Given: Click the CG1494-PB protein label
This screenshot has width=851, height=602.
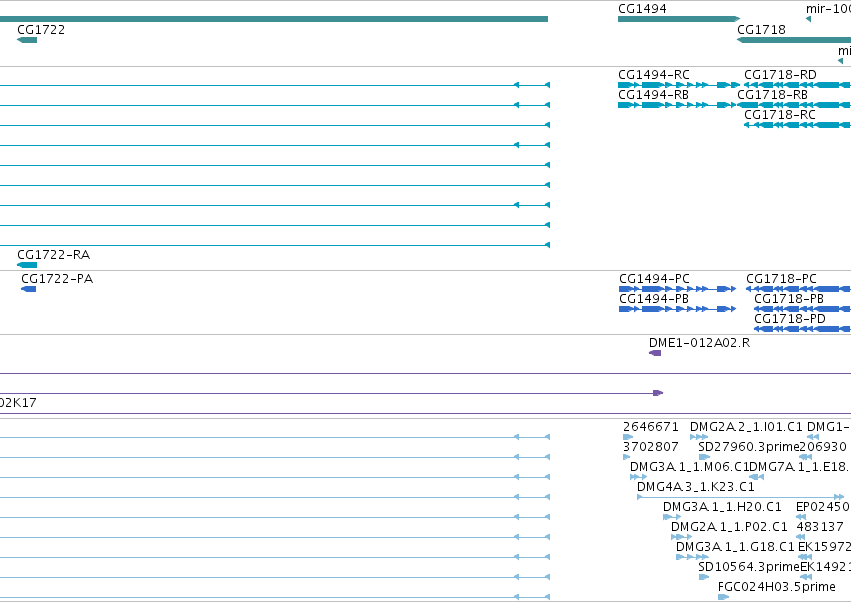Looking at the screenshot, I should [x=654, y=299].
